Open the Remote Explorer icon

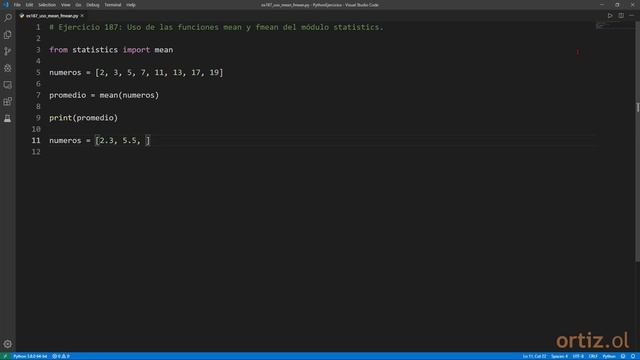point(8,85)
